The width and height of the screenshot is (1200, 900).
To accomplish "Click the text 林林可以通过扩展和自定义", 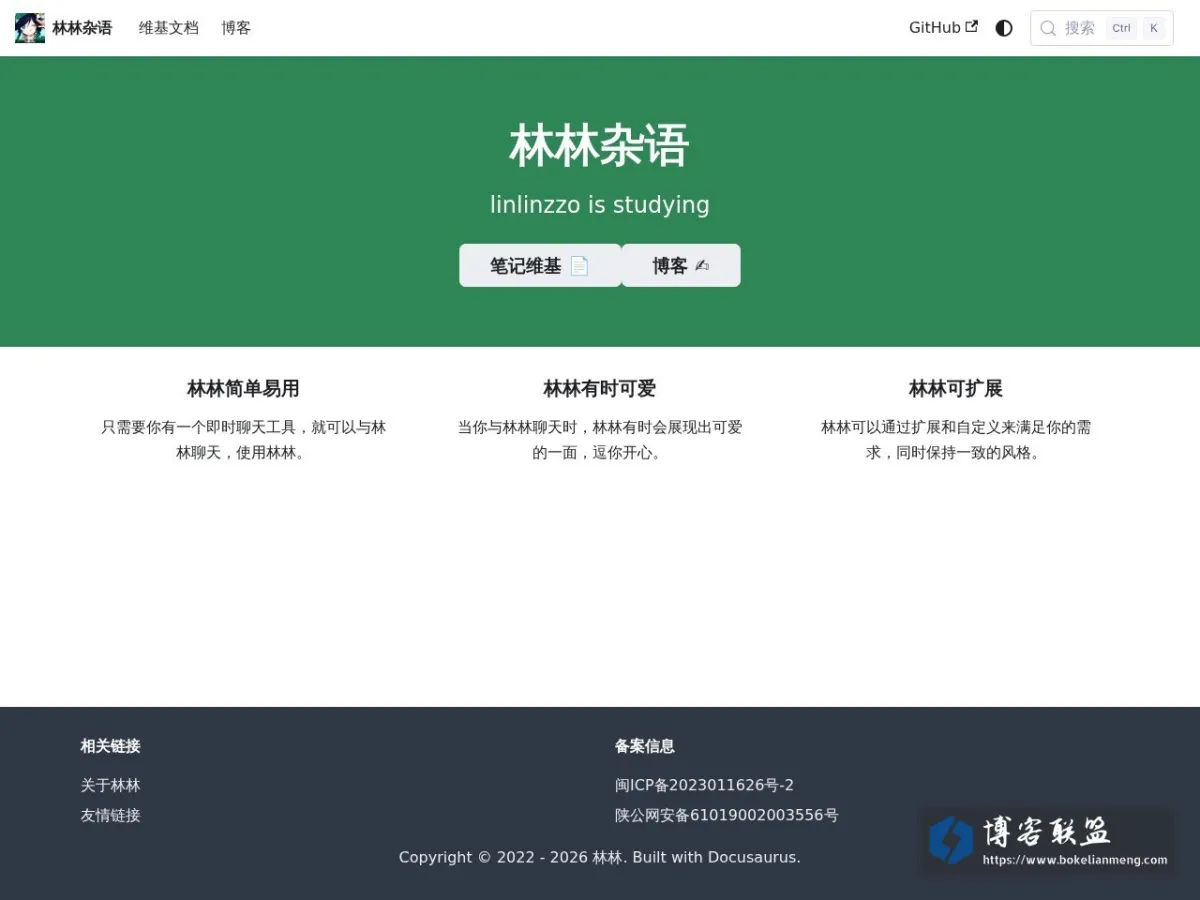I will 911,427.
